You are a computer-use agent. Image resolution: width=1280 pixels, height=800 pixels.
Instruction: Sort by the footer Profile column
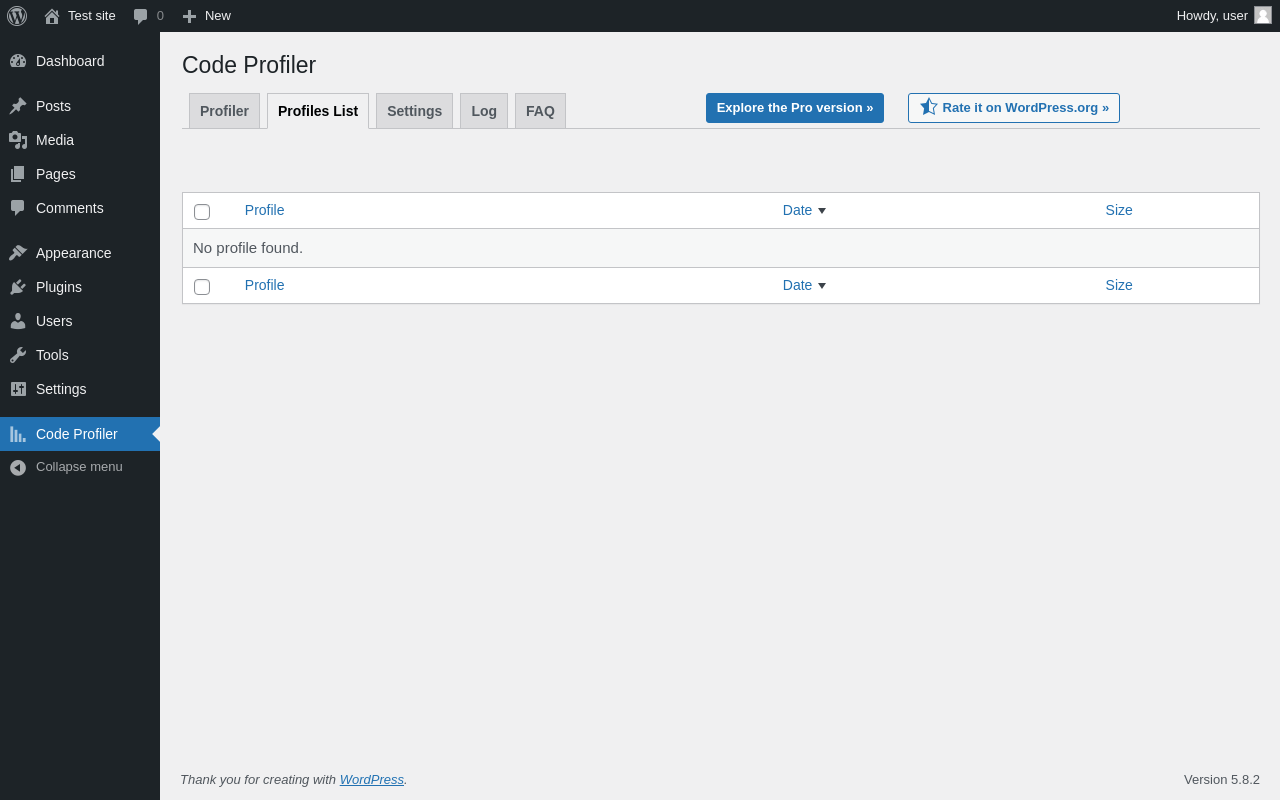[x=264, y=285]
